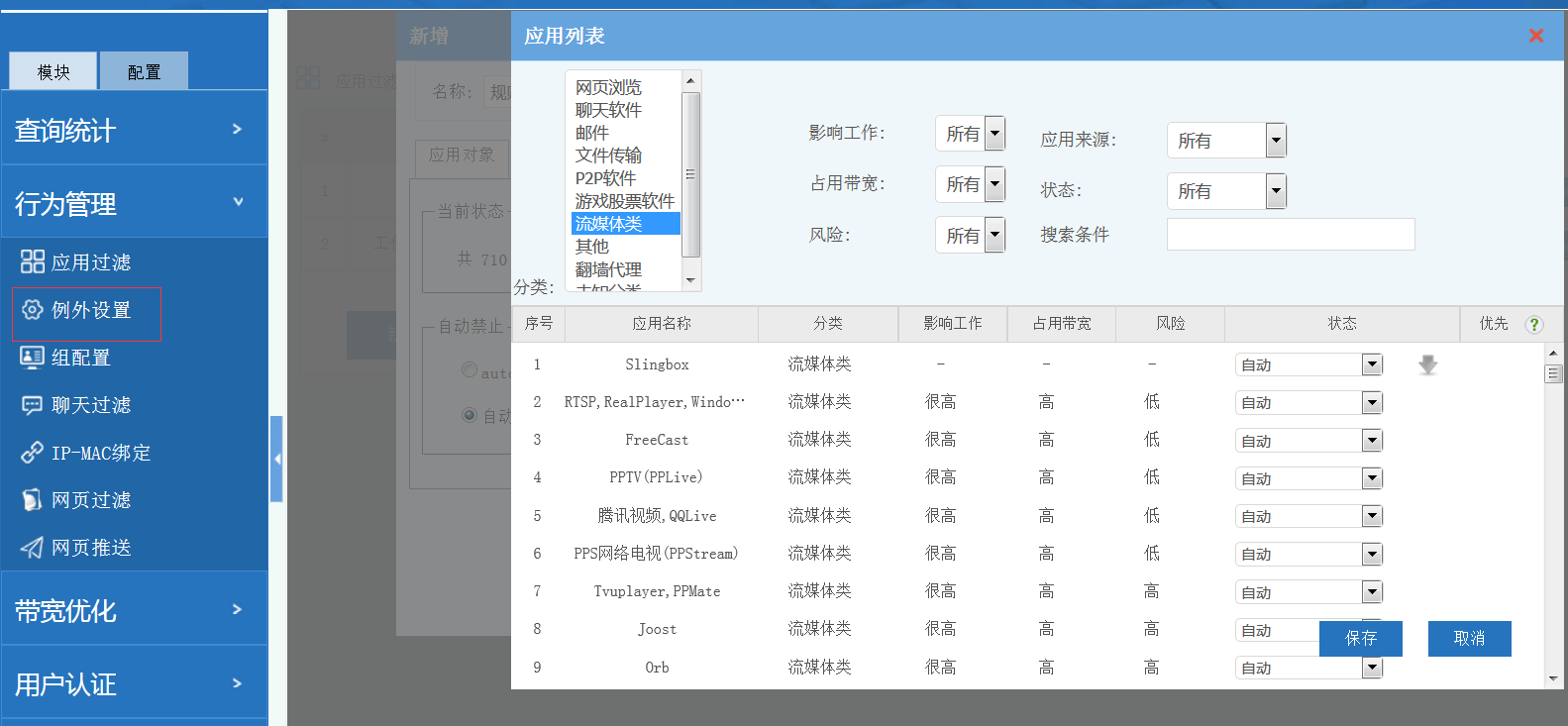Click the IP-MAC绑定 link icon

[33, 453]
